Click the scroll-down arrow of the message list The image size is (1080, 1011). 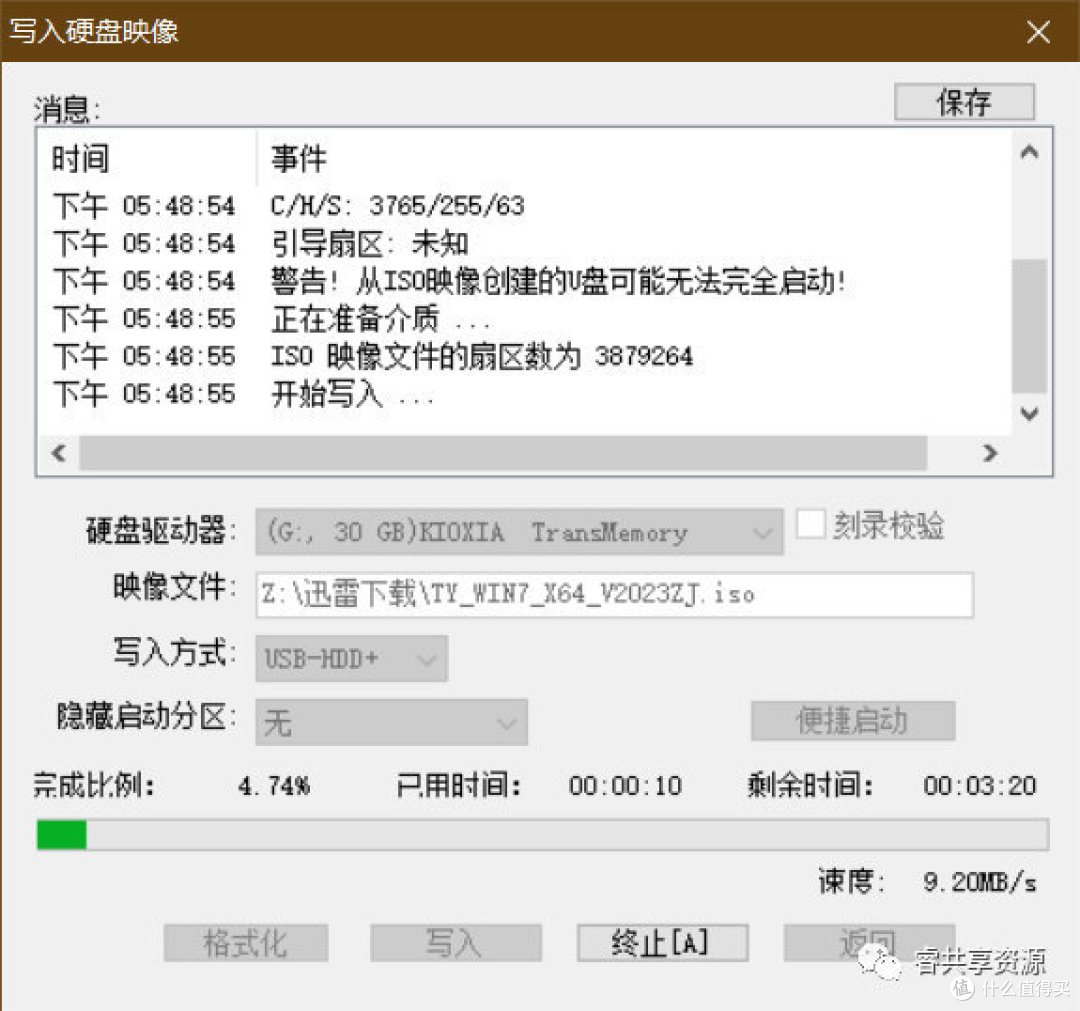point(1030,413)
